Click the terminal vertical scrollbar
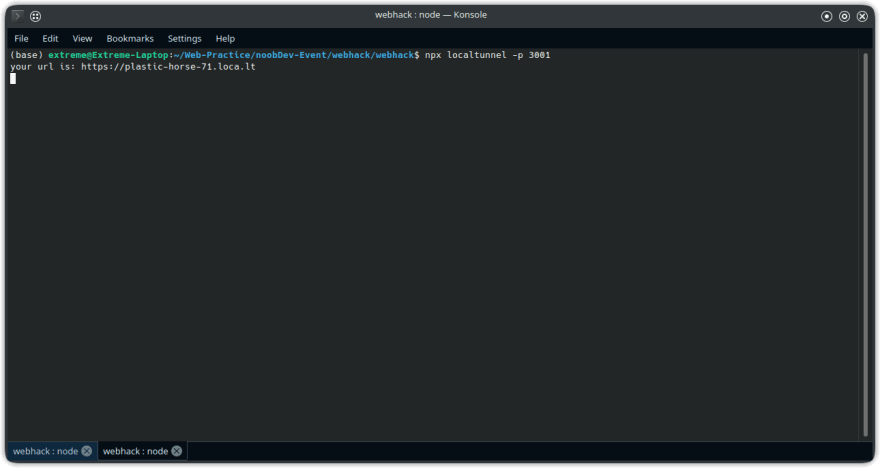880x468 pixels. [x=865, y=244]
